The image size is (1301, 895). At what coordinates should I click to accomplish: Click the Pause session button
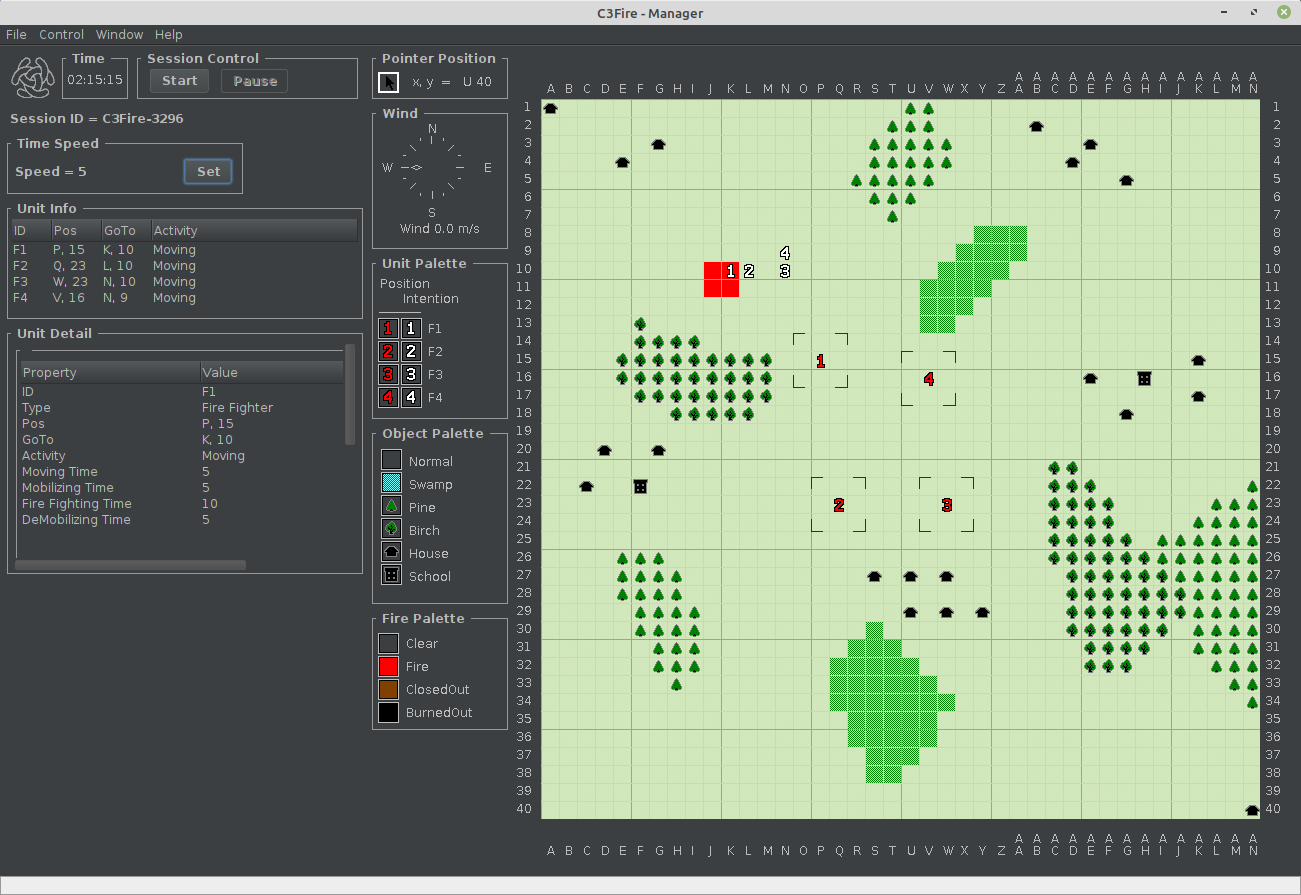coord(255,81)
